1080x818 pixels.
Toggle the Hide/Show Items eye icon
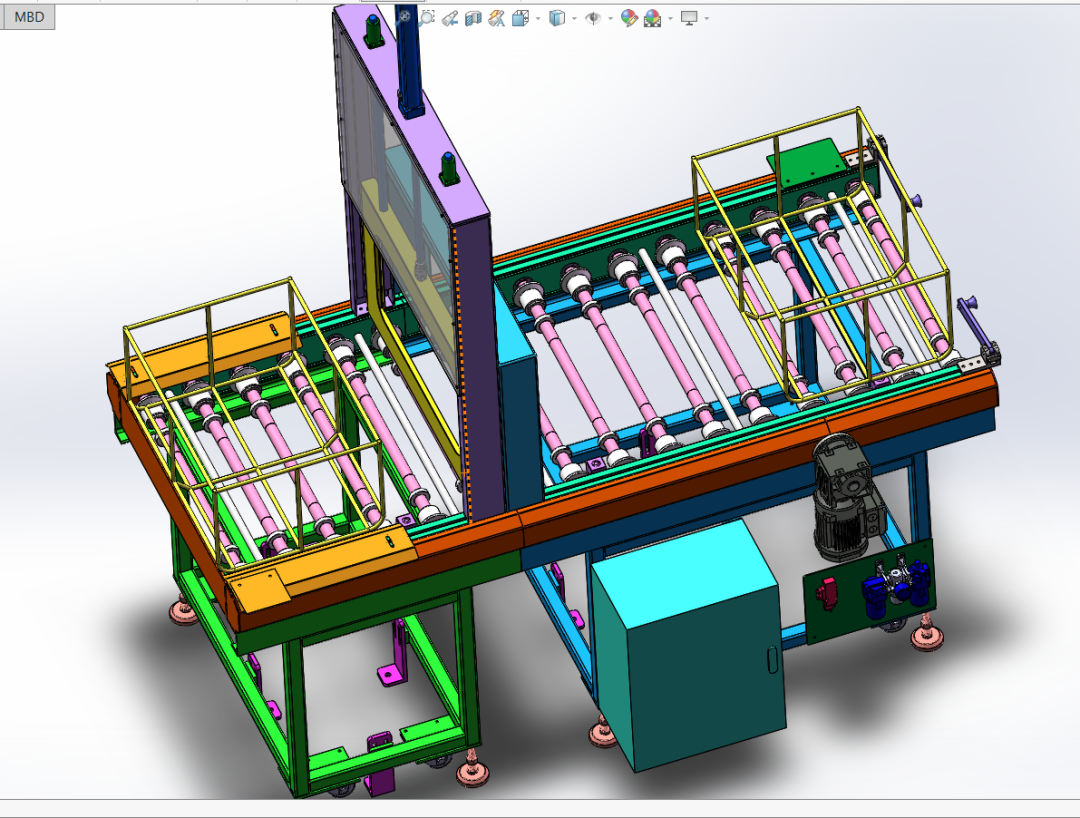tap(593, 17)
